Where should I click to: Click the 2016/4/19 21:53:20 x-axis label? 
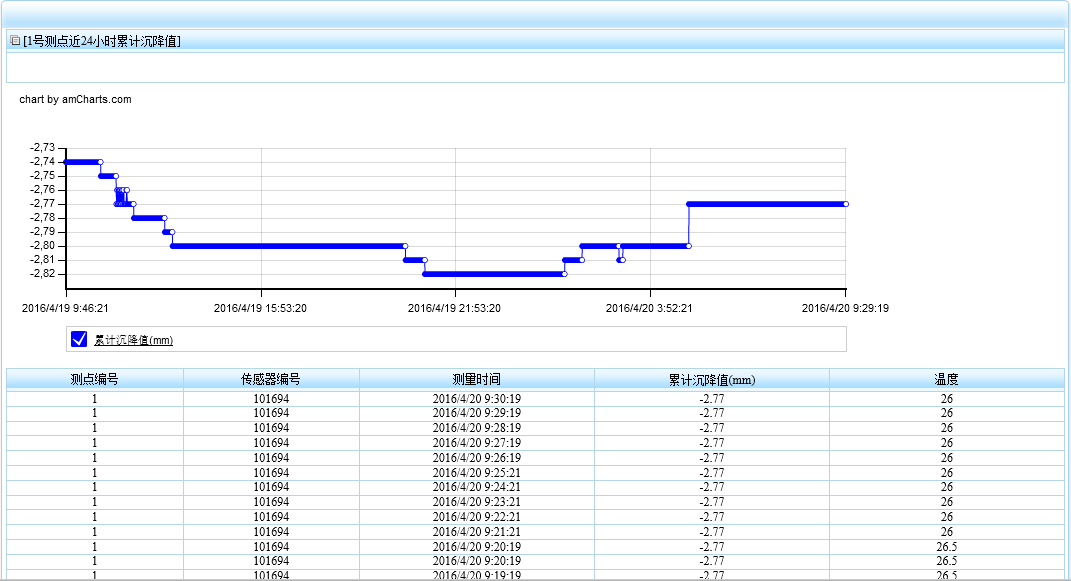[x=454, y=308]
